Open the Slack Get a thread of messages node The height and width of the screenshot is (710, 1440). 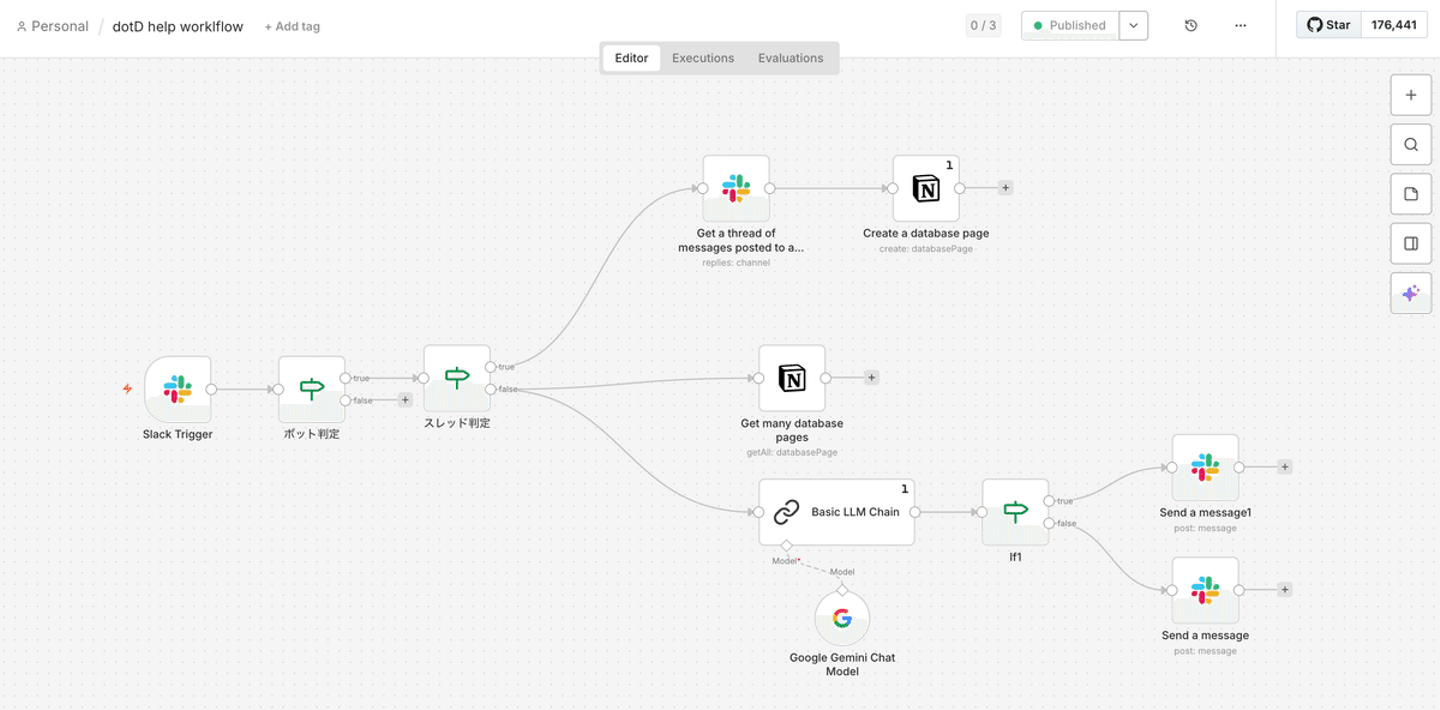click(736, 188)
